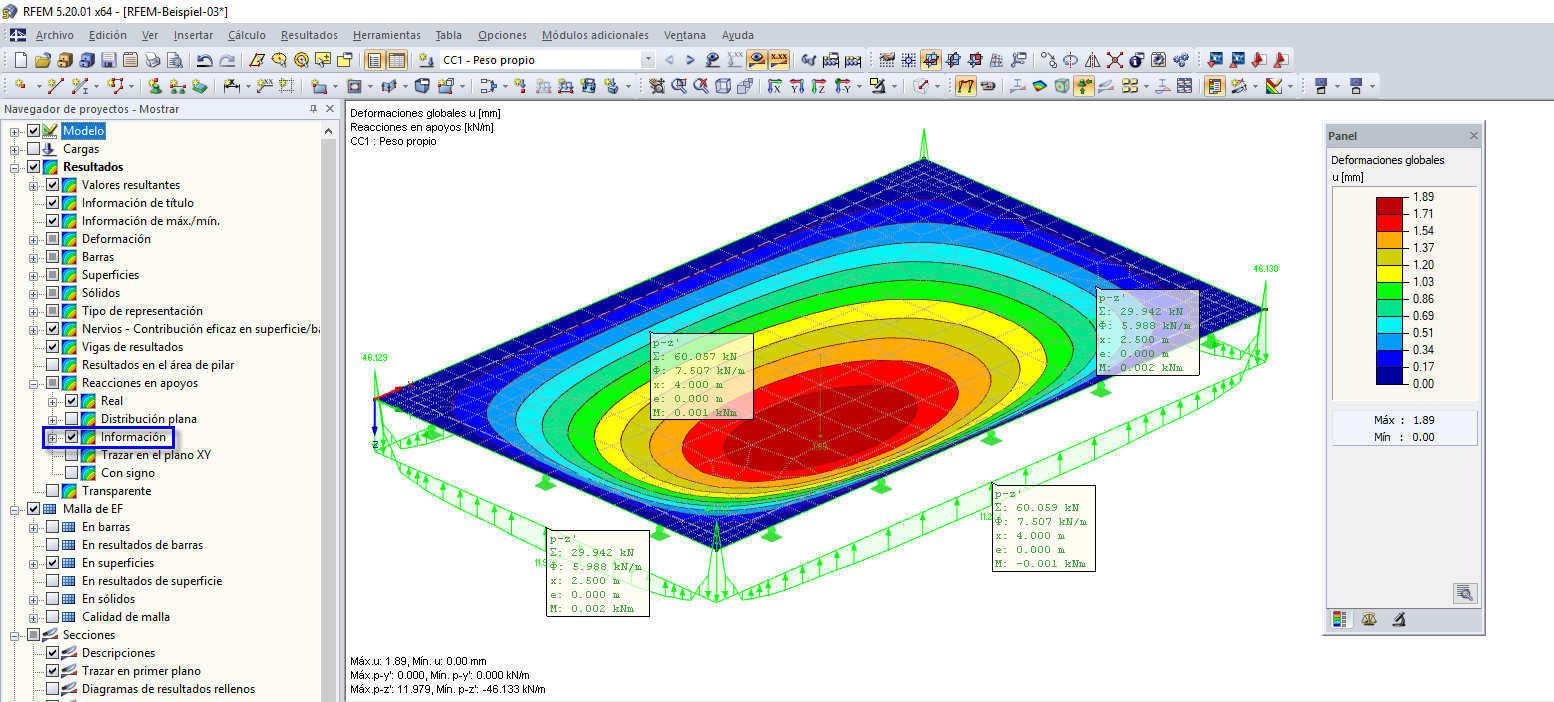Open the Resultados menu
The image size is (1554, 702).
309,35
